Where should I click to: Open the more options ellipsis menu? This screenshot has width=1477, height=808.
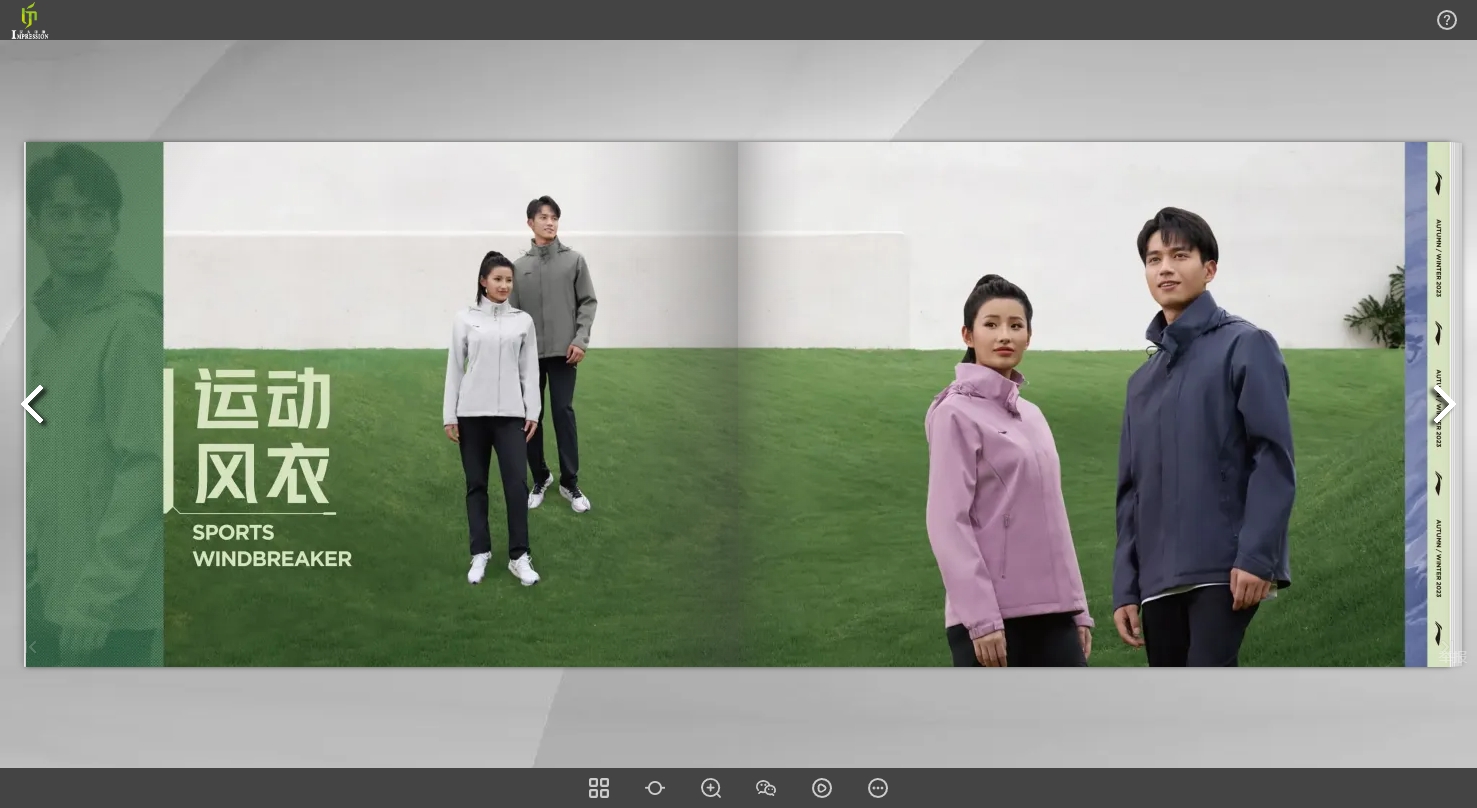[878, 788]
